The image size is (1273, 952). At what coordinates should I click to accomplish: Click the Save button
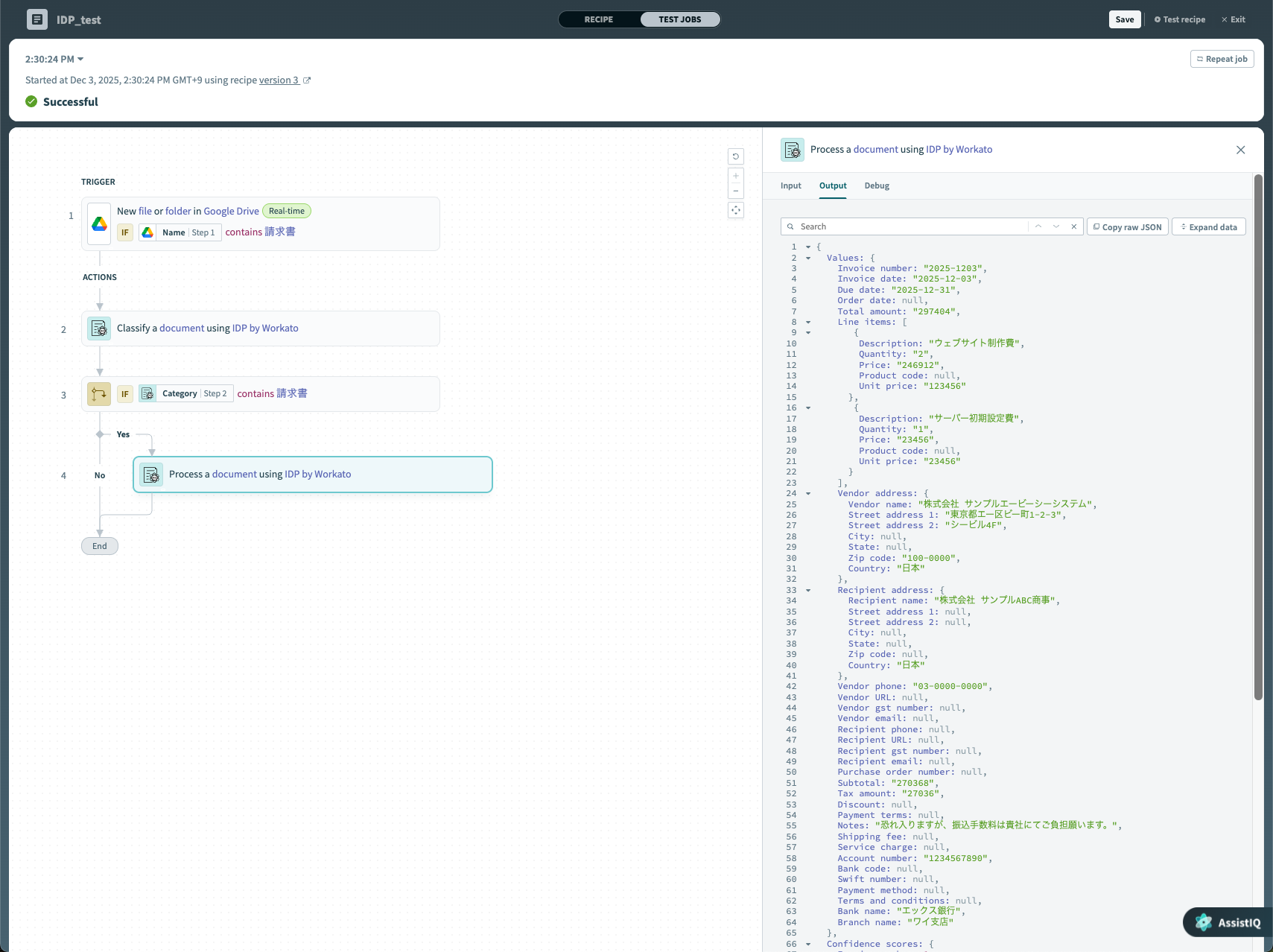tap(1125, 19)
